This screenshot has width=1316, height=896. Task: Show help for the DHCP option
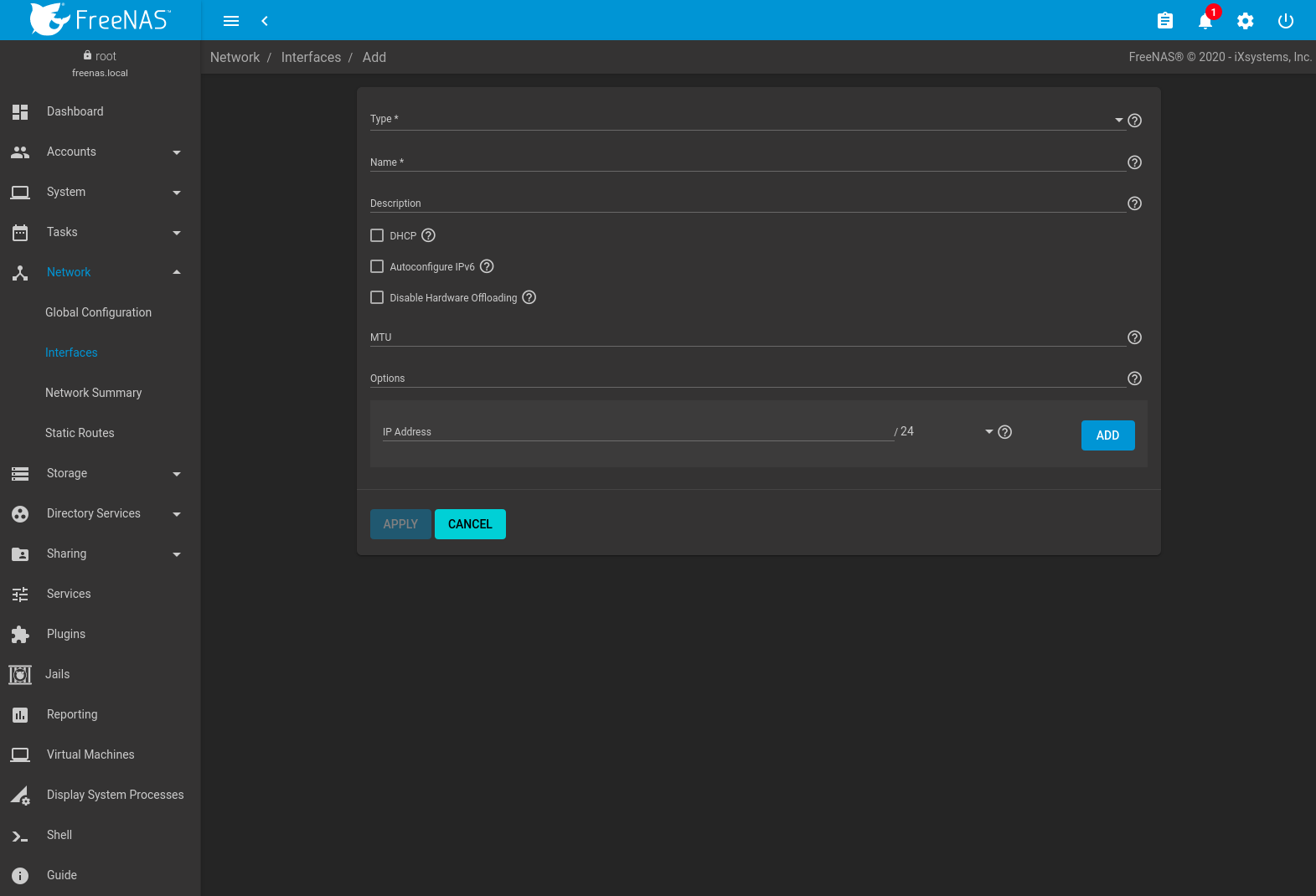point(428,235)
